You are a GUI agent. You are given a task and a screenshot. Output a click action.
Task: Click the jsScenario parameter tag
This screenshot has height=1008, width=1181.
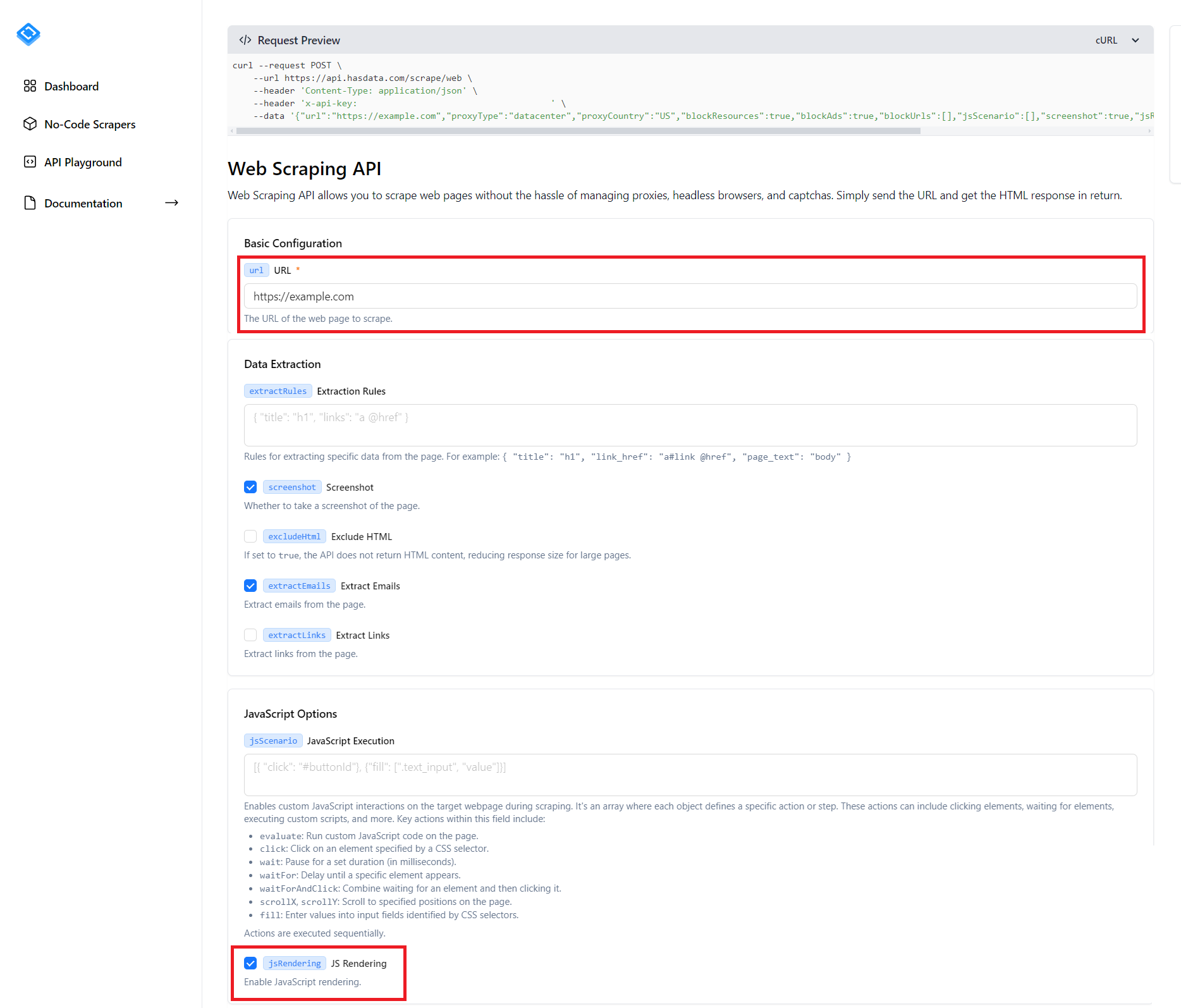(273, 741)
